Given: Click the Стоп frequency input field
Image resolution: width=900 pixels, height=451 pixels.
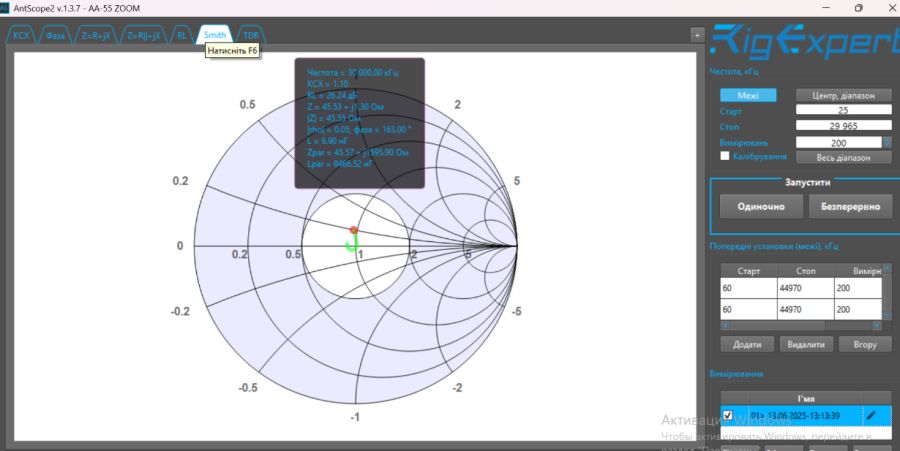Looking at the screenshot, I should pos(842,125).
